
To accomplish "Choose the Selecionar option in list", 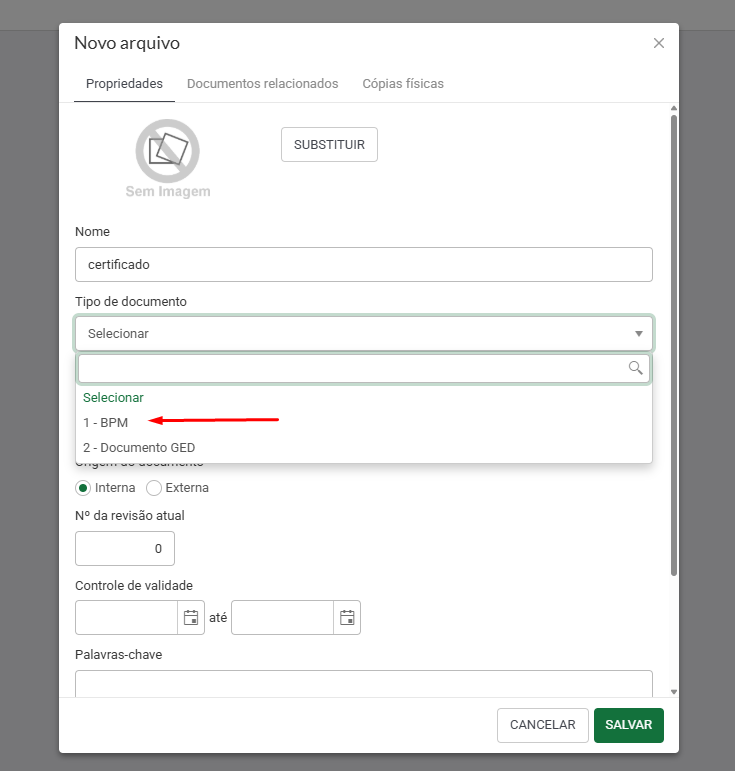I will [364, 397].
